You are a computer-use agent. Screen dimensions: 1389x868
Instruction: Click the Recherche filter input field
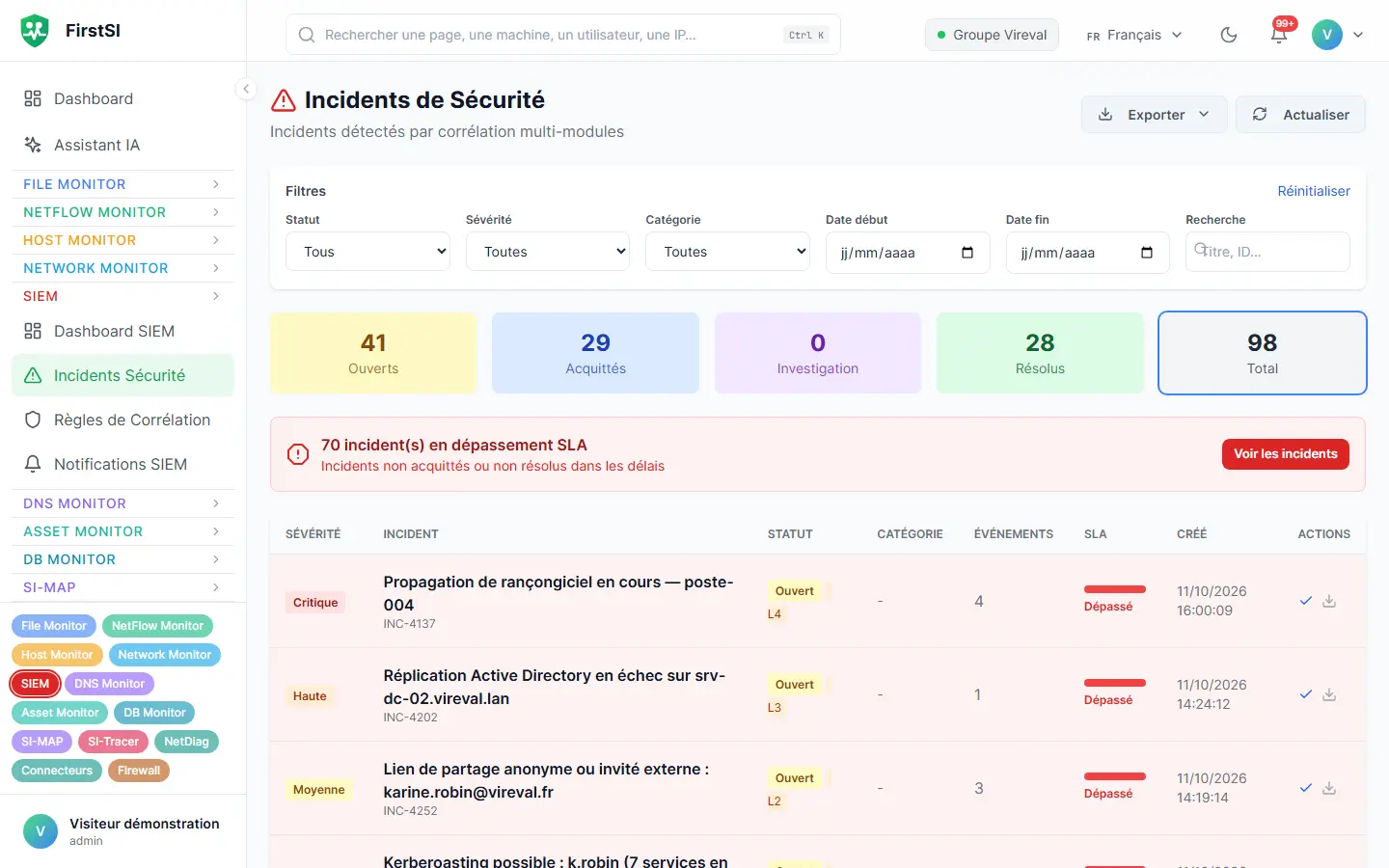[1267, 252]
